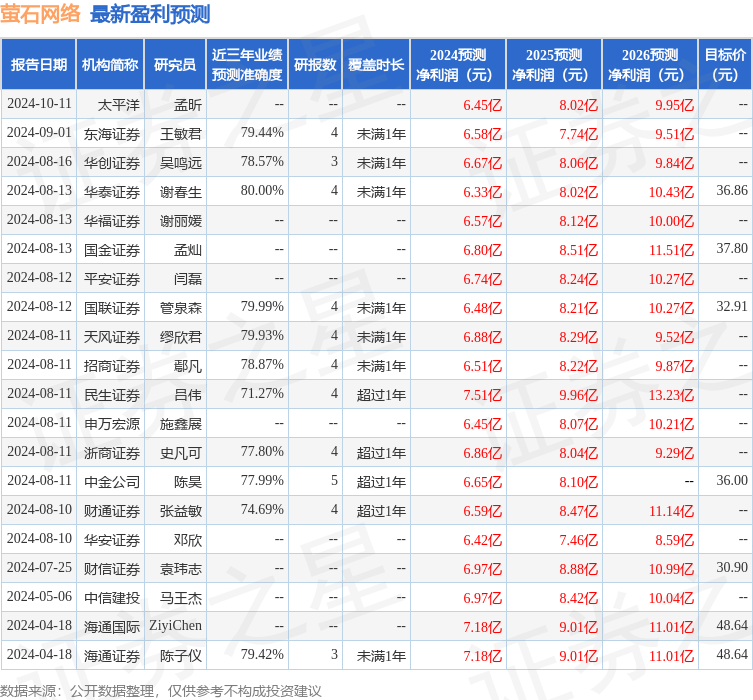Click researcher 陈子仪
The height and width of the screenshot is (700, 753).
pyautogui.click(x=181, y=656)
